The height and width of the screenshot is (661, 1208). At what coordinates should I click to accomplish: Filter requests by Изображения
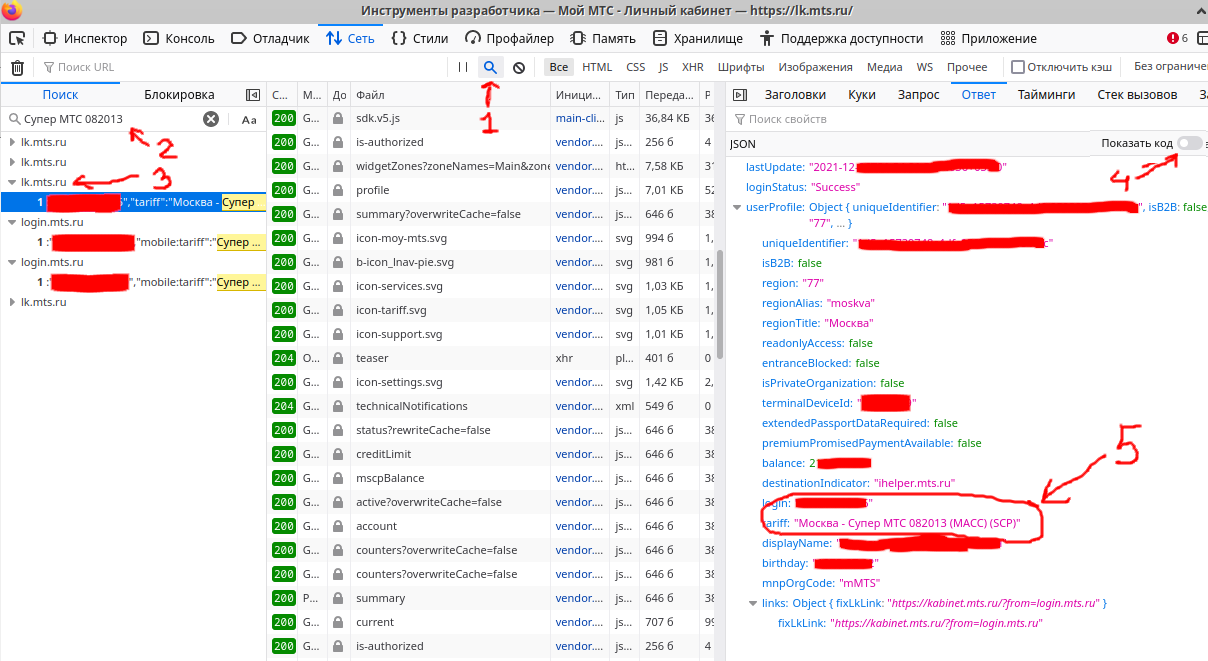click(815, 67)
